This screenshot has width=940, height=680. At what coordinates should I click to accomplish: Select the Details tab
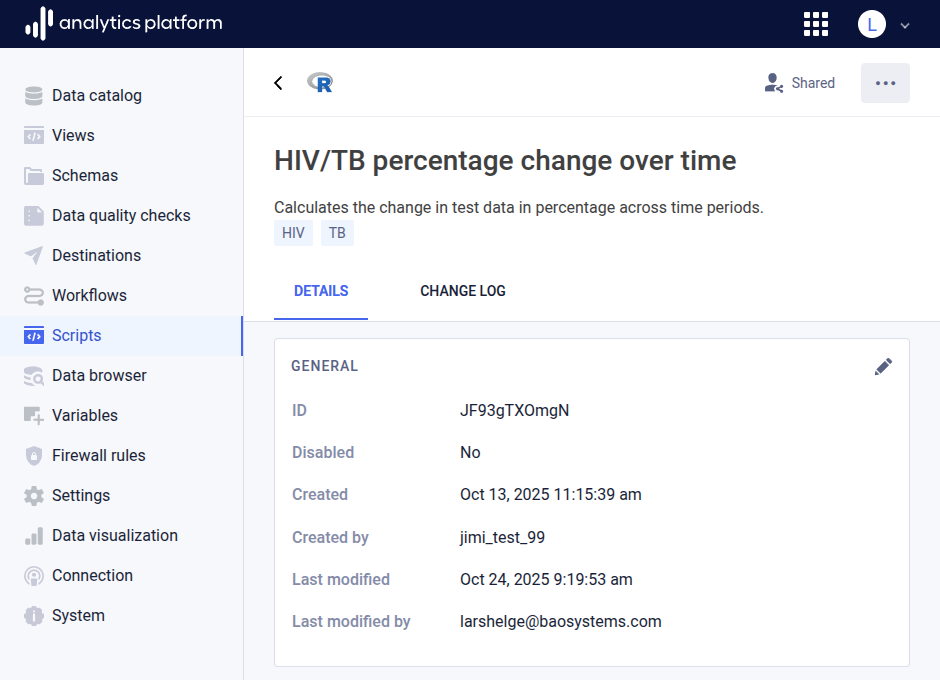[x=321, y=291]
